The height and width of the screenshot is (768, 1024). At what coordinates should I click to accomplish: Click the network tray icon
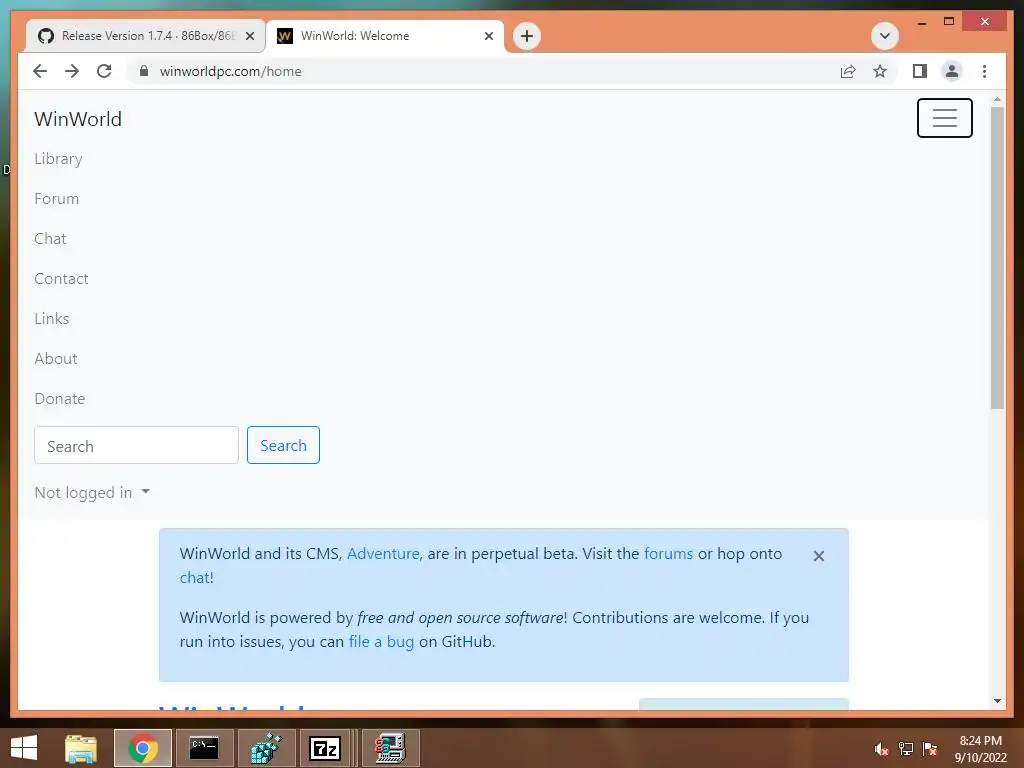tap(905, 749)
